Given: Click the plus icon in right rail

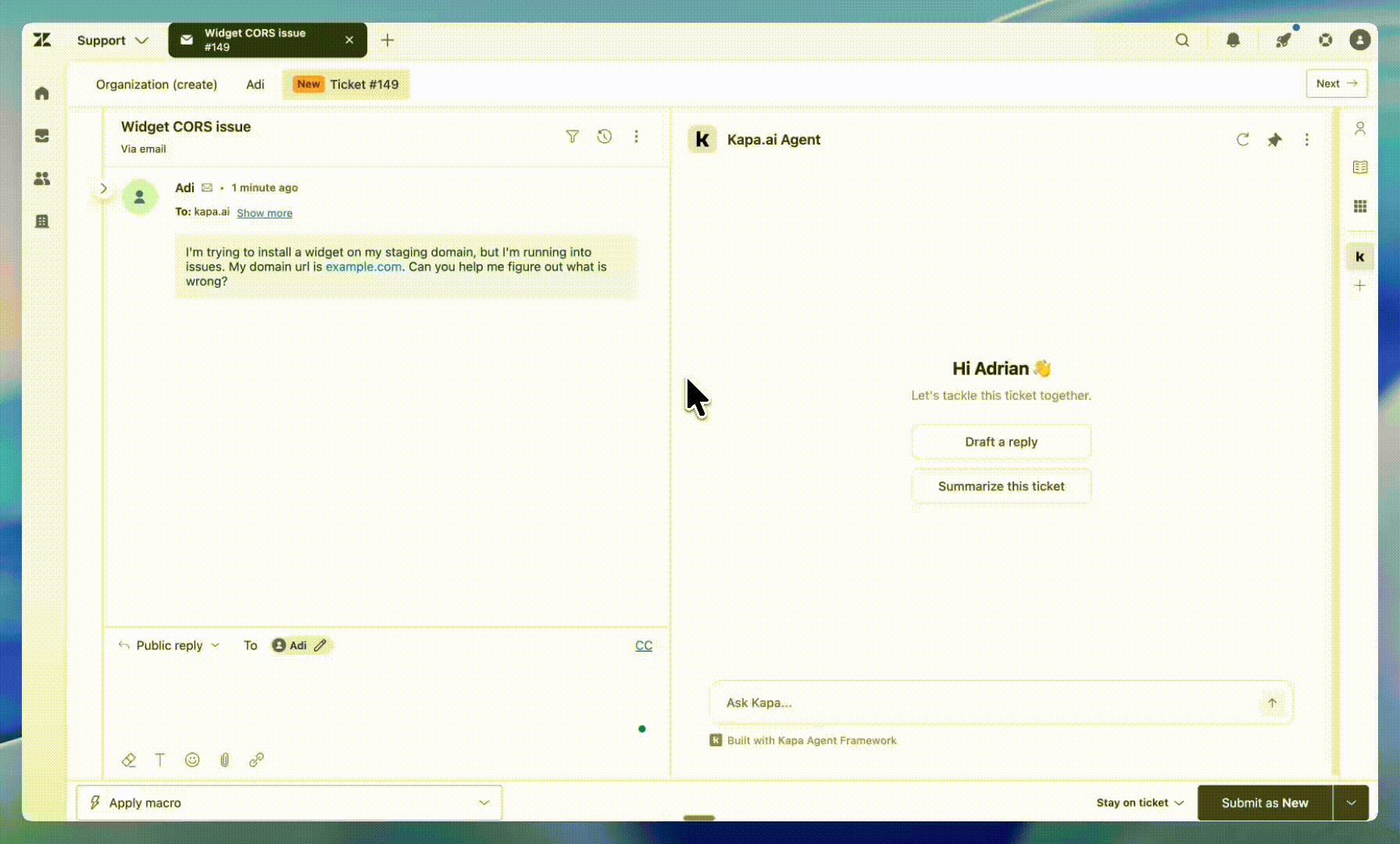Looking at the screenshot, I should pos(1360,286).
